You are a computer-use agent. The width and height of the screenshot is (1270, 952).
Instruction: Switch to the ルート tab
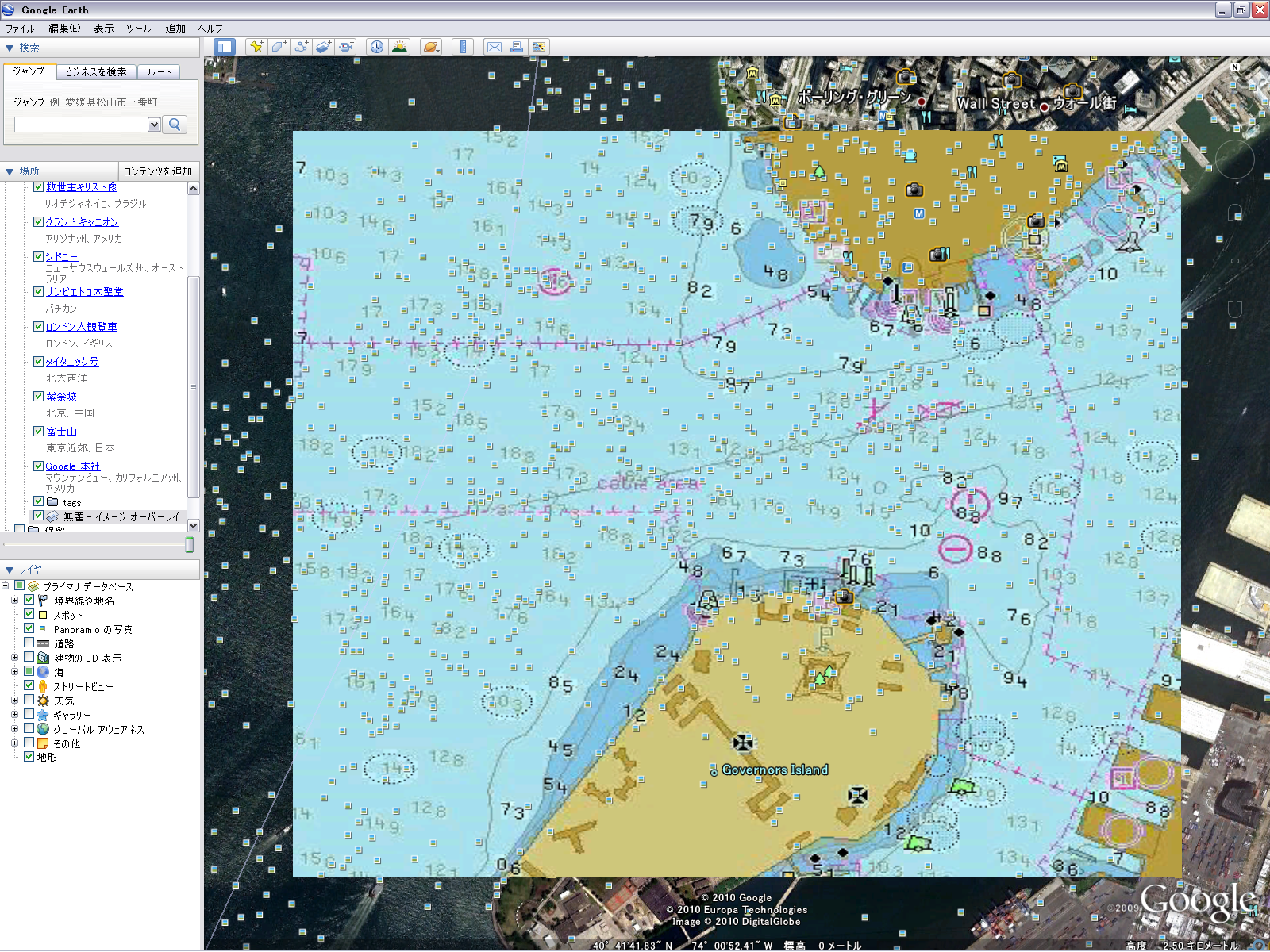pos(159,72)
